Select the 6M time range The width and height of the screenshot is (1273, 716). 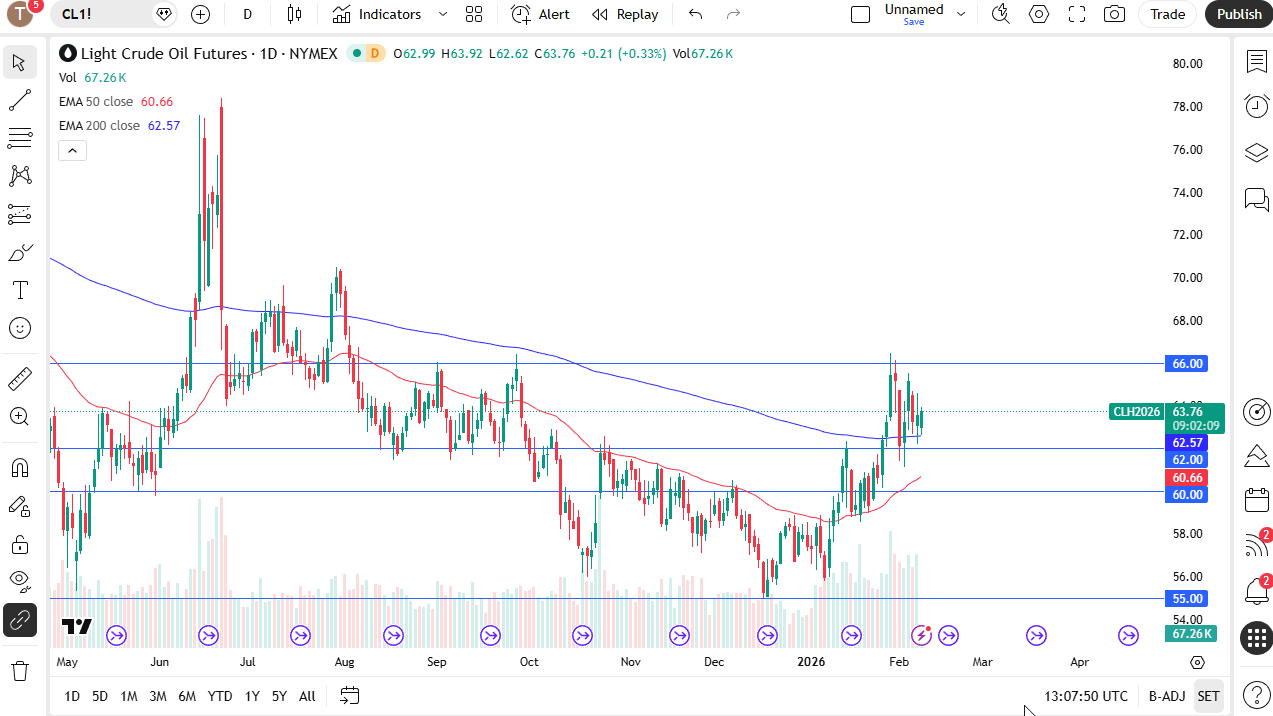tap(187, 696)
